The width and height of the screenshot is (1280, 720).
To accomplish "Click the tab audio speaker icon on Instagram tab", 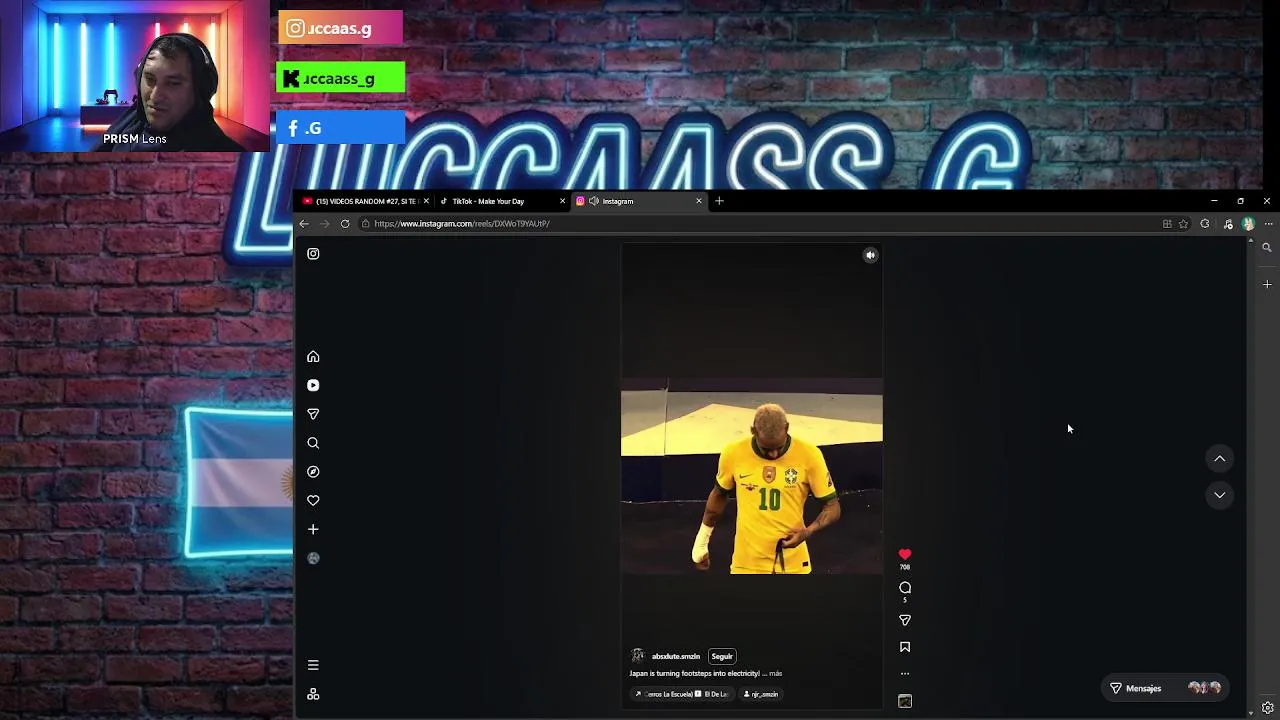I will (x=594, y=201).
